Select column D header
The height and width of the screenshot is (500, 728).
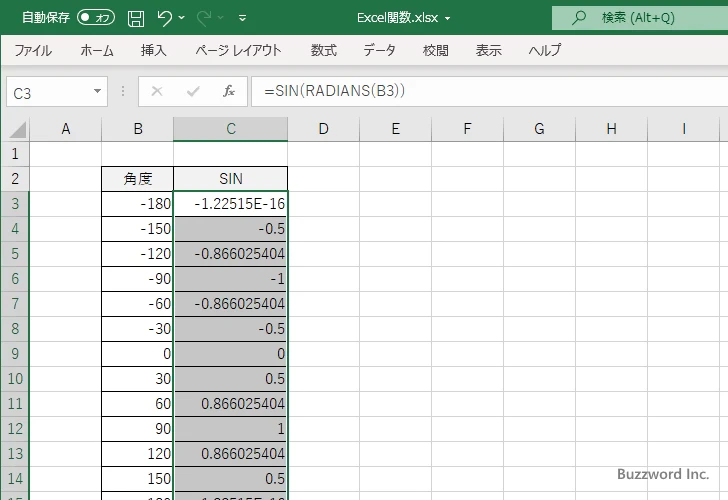[323, 129]
